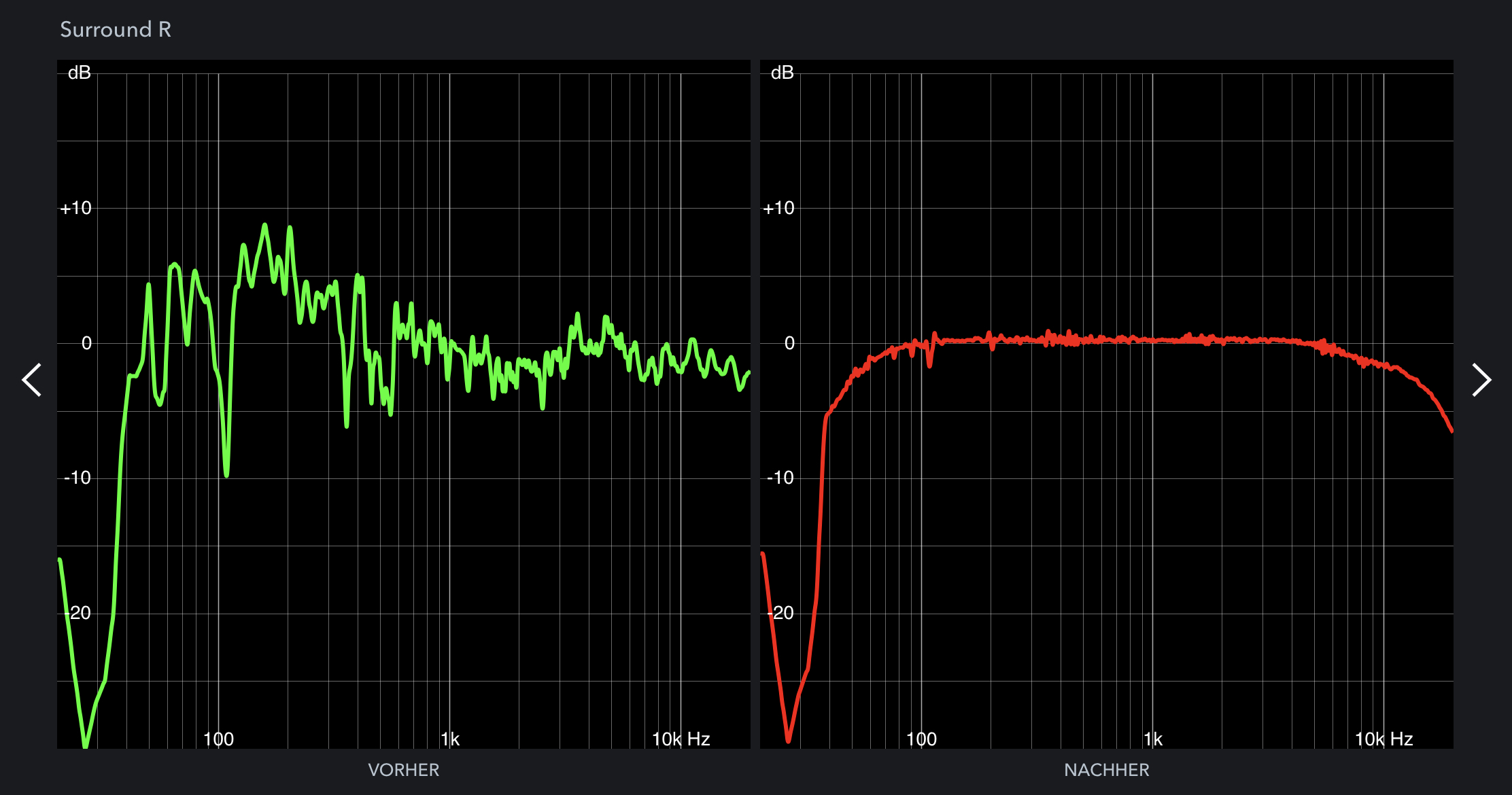Go to previous speaker with left chevron
The image size is (1512, 795).
coord(32,379)
